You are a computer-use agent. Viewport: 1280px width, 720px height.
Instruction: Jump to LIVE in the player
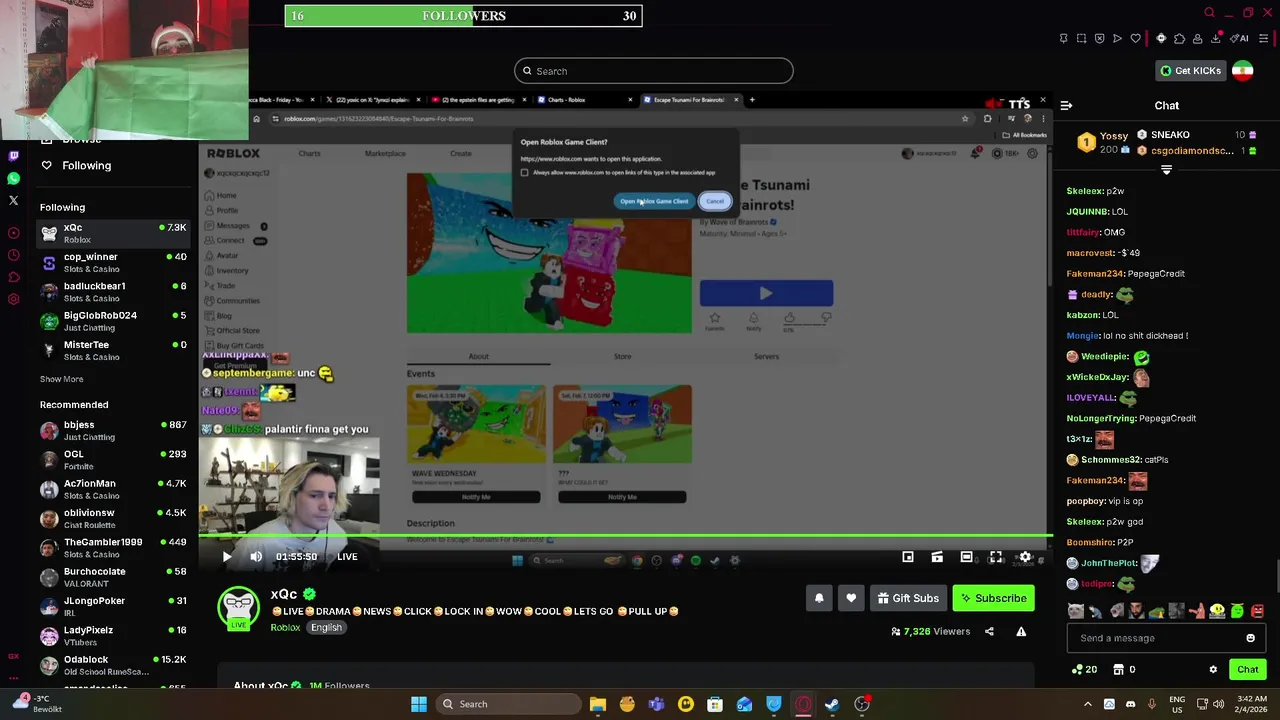click(347, 557)
